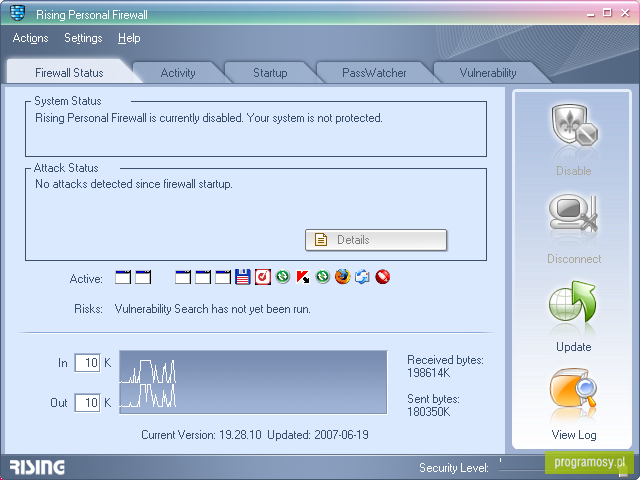640x480 pixels.
Task: Click 'Current Version: 19.28.10' text
Action: (x=201, y=435)
